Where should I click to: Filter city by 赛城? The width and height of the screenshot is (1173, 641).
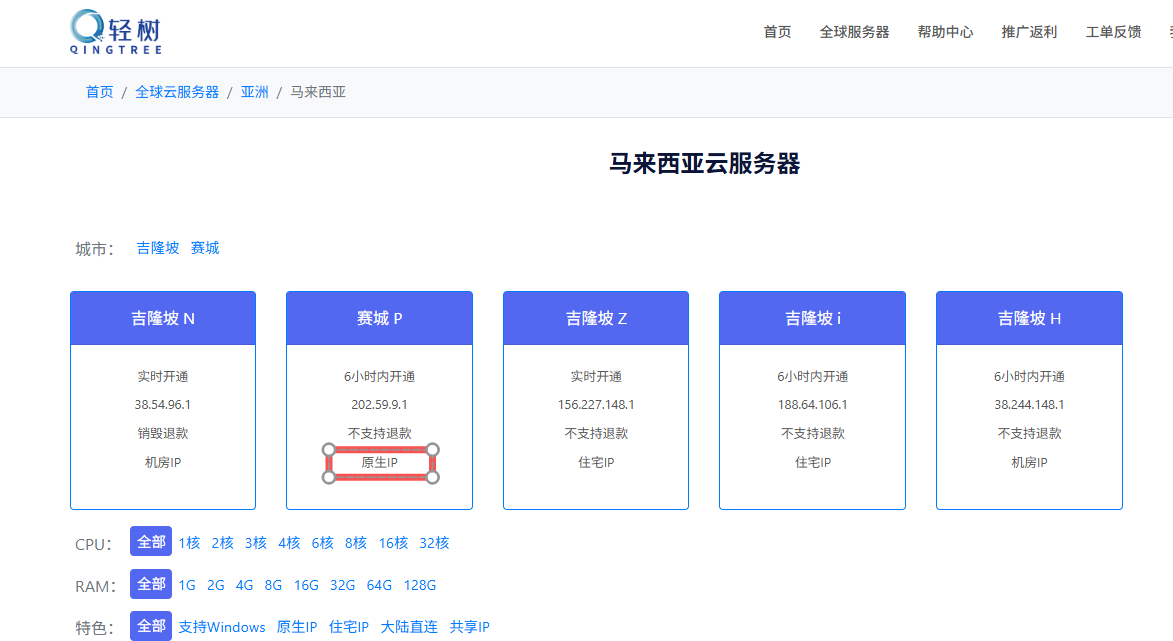coord(205,248)
